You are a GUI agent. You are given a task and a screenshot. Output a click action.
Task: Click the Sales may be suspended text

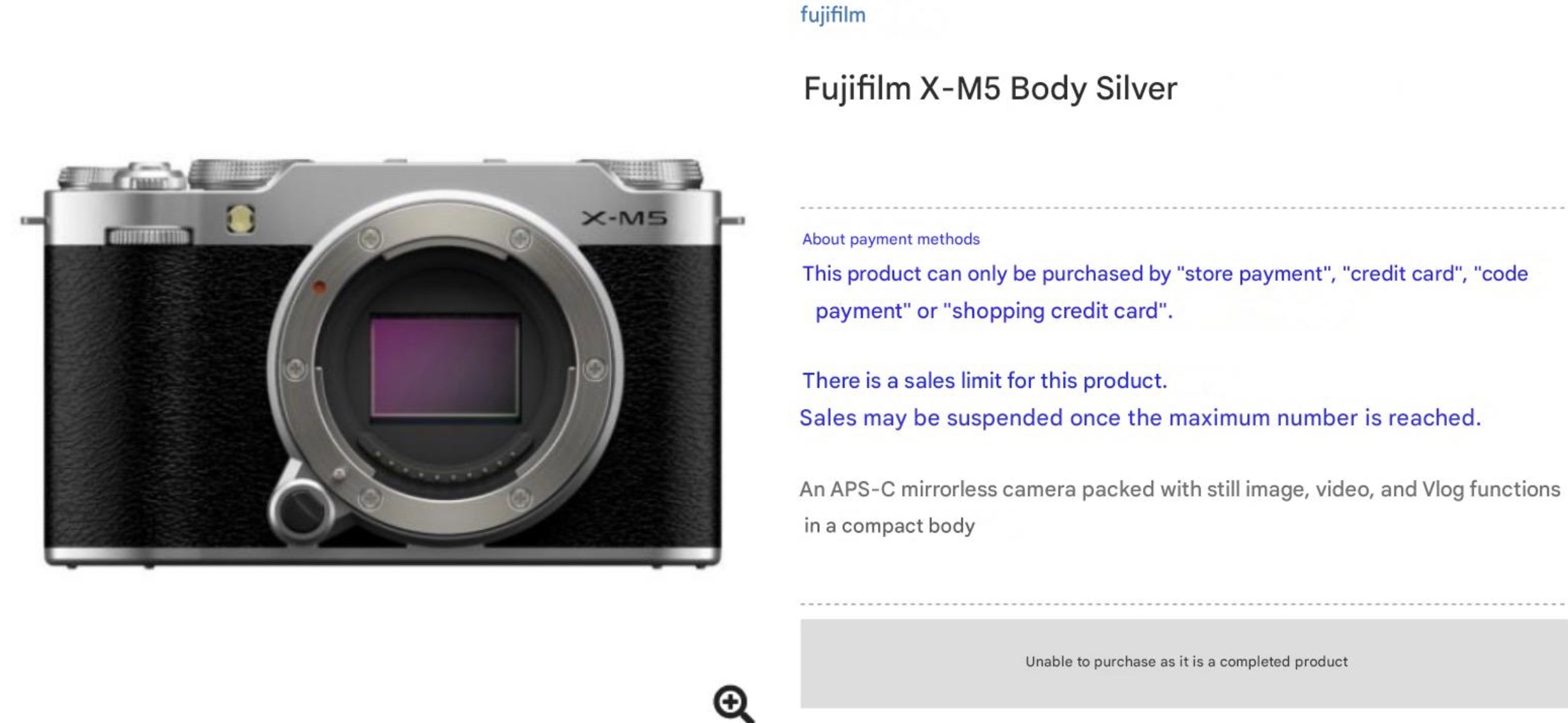point(1140,418)
